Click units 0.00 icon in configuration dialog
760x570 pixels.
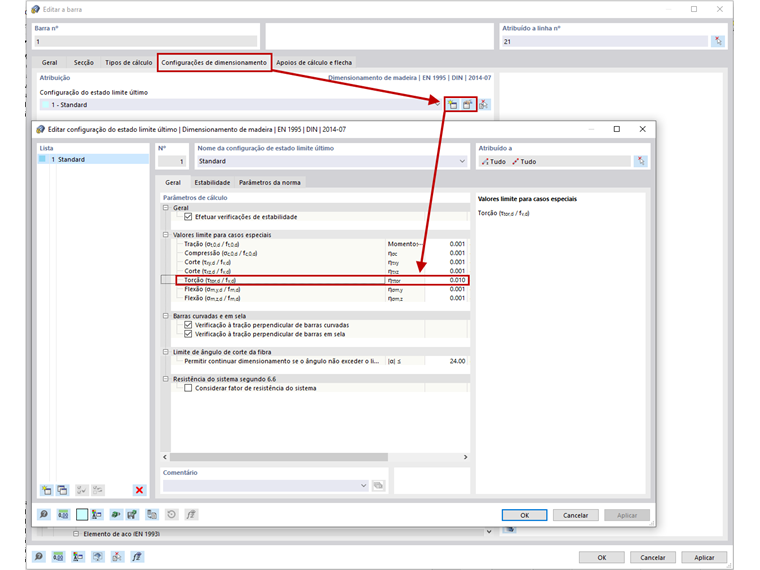coord(63,514)
